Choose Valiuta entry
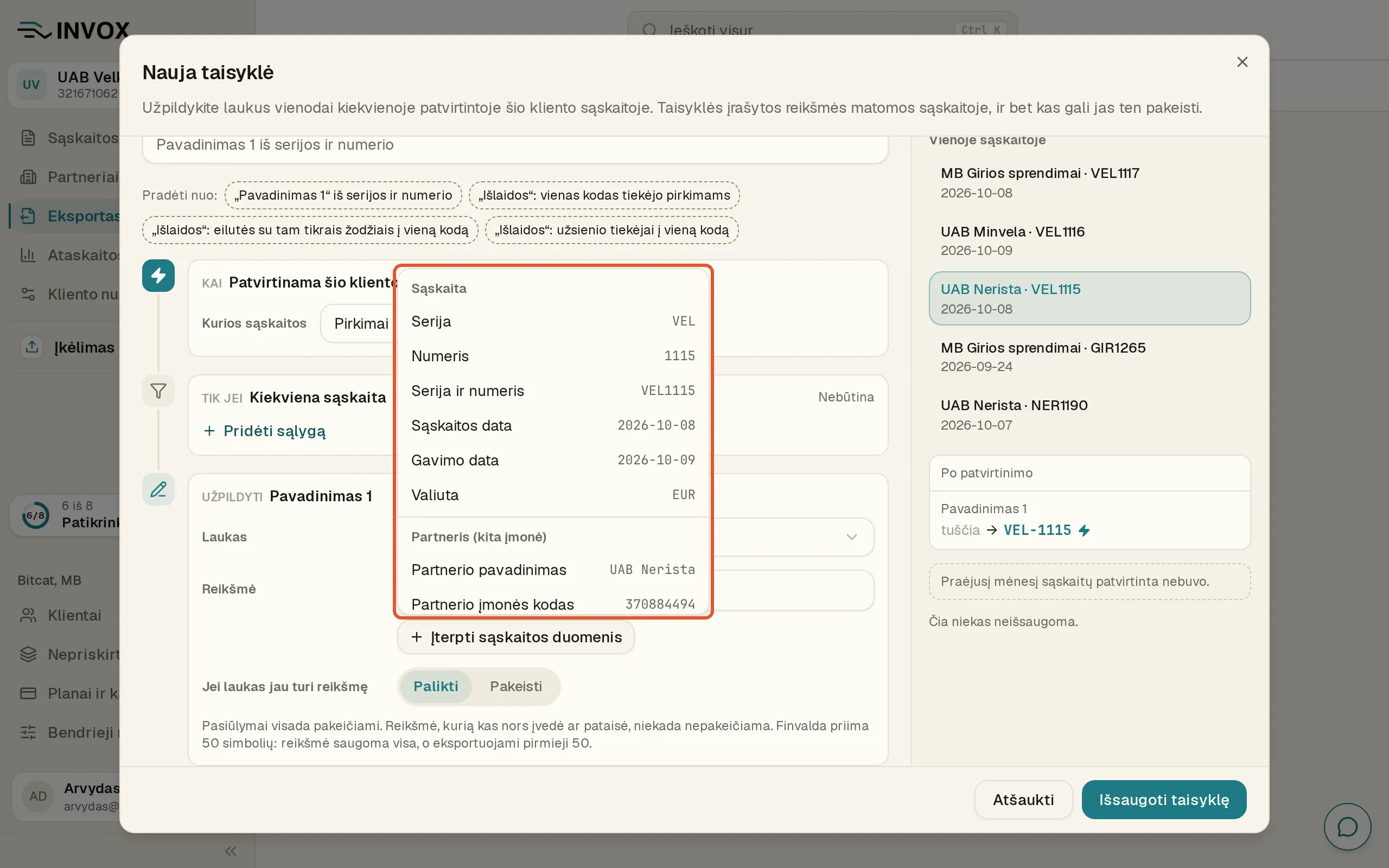This screenshot has width=1389, height=868. (x=553, y=495)
